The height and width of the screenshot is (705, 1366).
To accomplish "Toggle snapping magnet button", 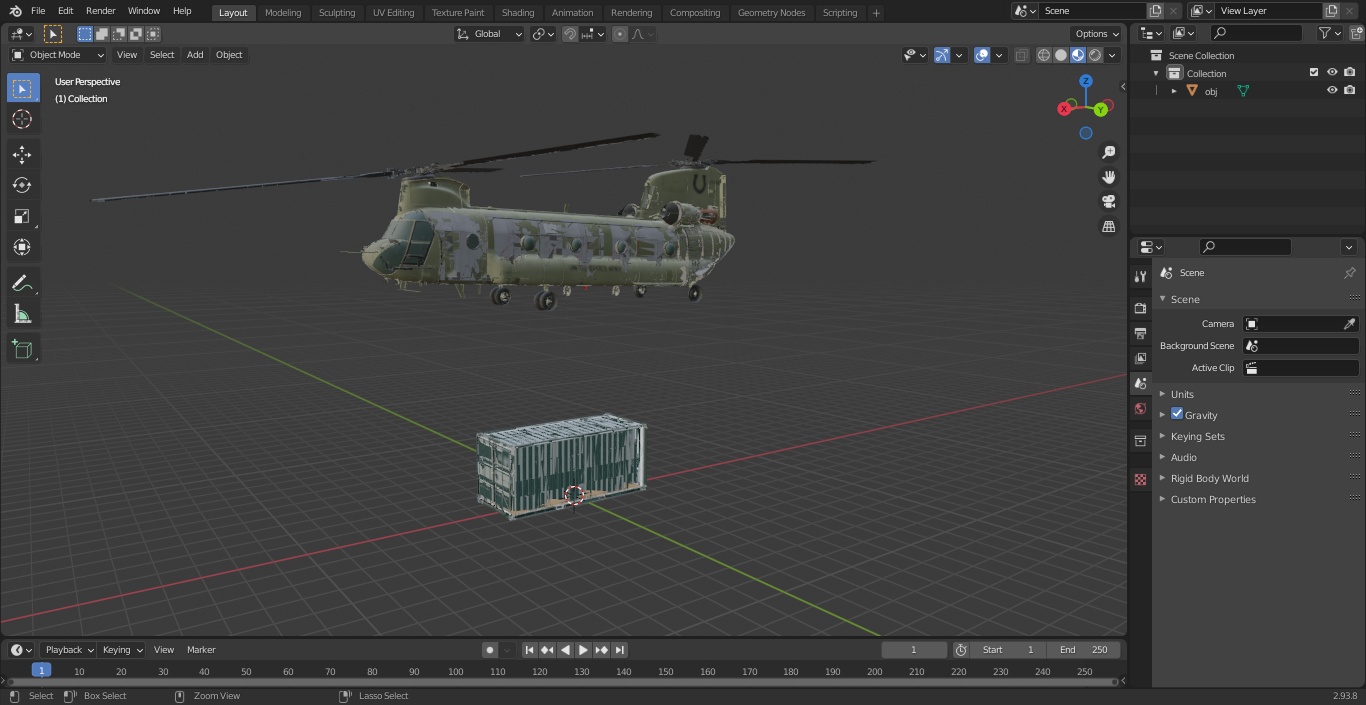I will pos(570,34).
